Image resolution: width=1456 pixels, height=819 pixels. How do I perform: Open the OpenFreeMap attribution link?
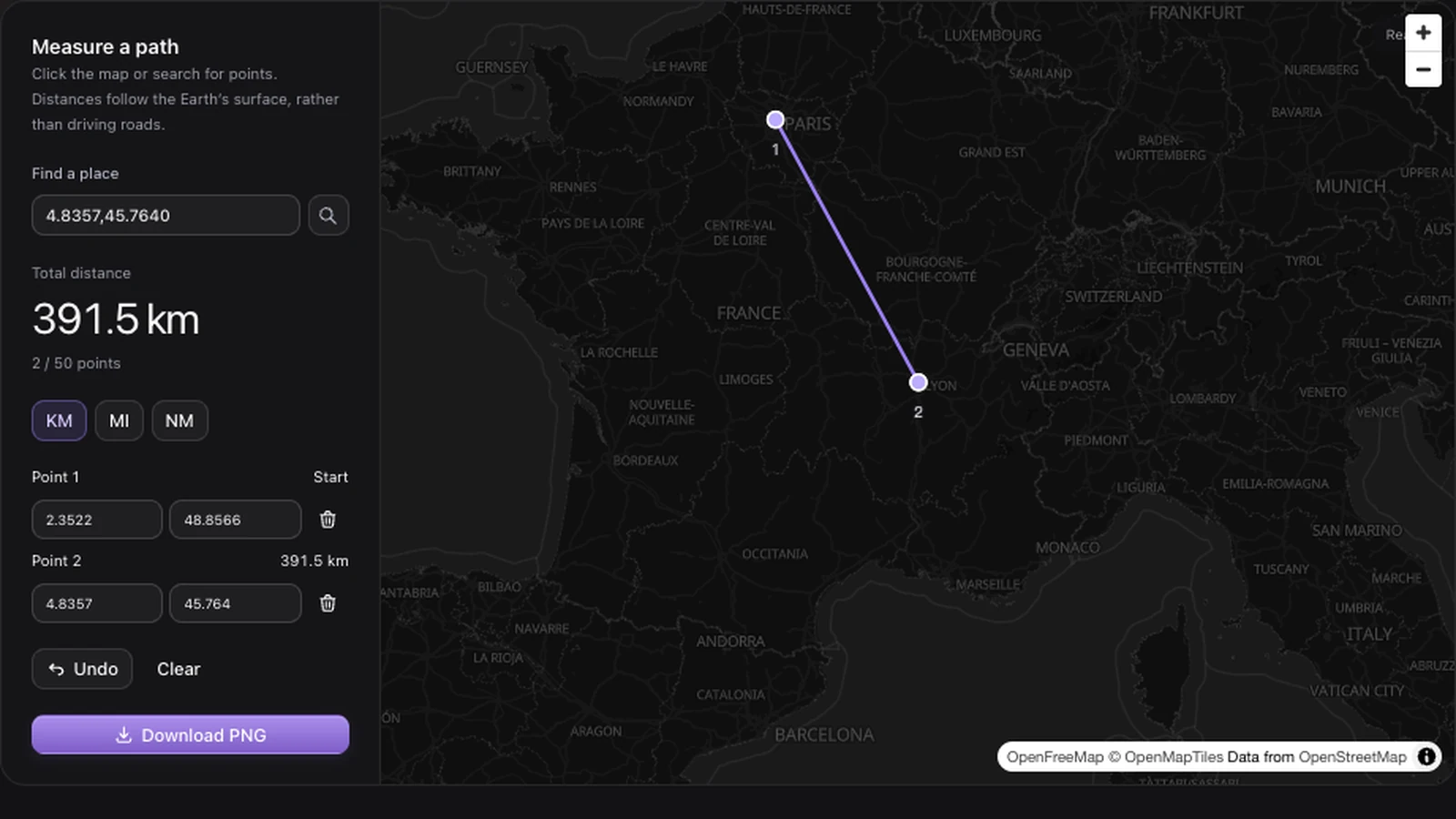coord(1055,756)
